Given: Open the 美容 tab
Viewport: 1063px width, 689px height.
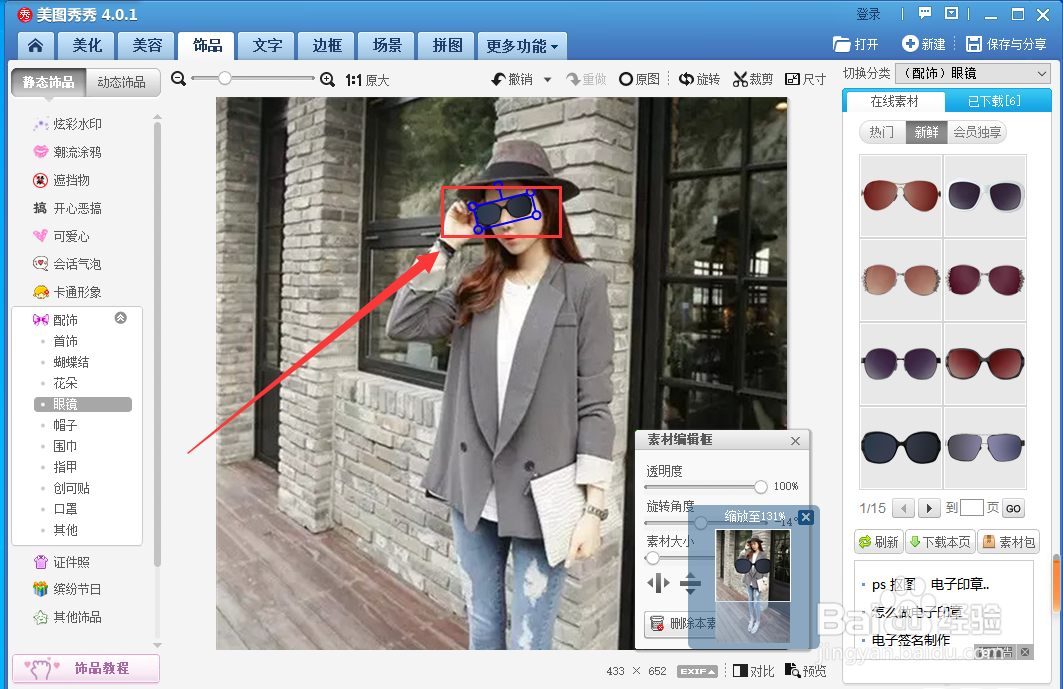Looking at the screenshot, I should point(146,45).
